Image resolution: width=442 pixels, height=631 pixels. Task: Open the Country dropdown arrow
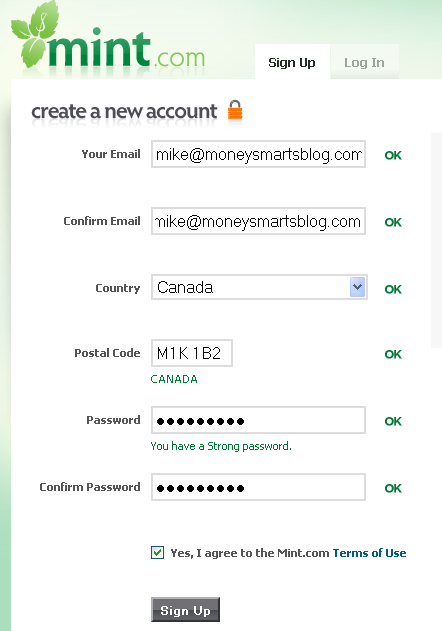coord(357,287)
